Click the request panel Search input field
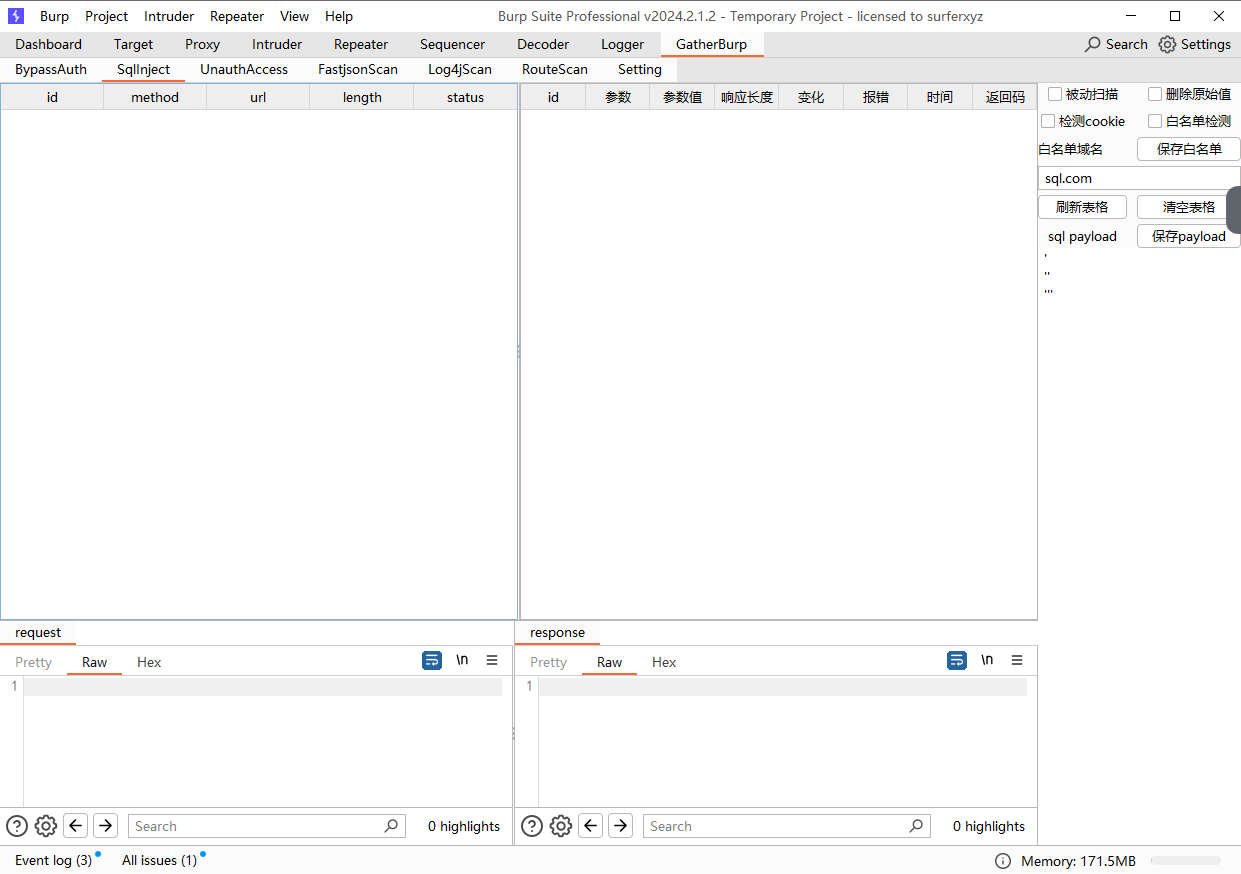 tap(267, 826)
